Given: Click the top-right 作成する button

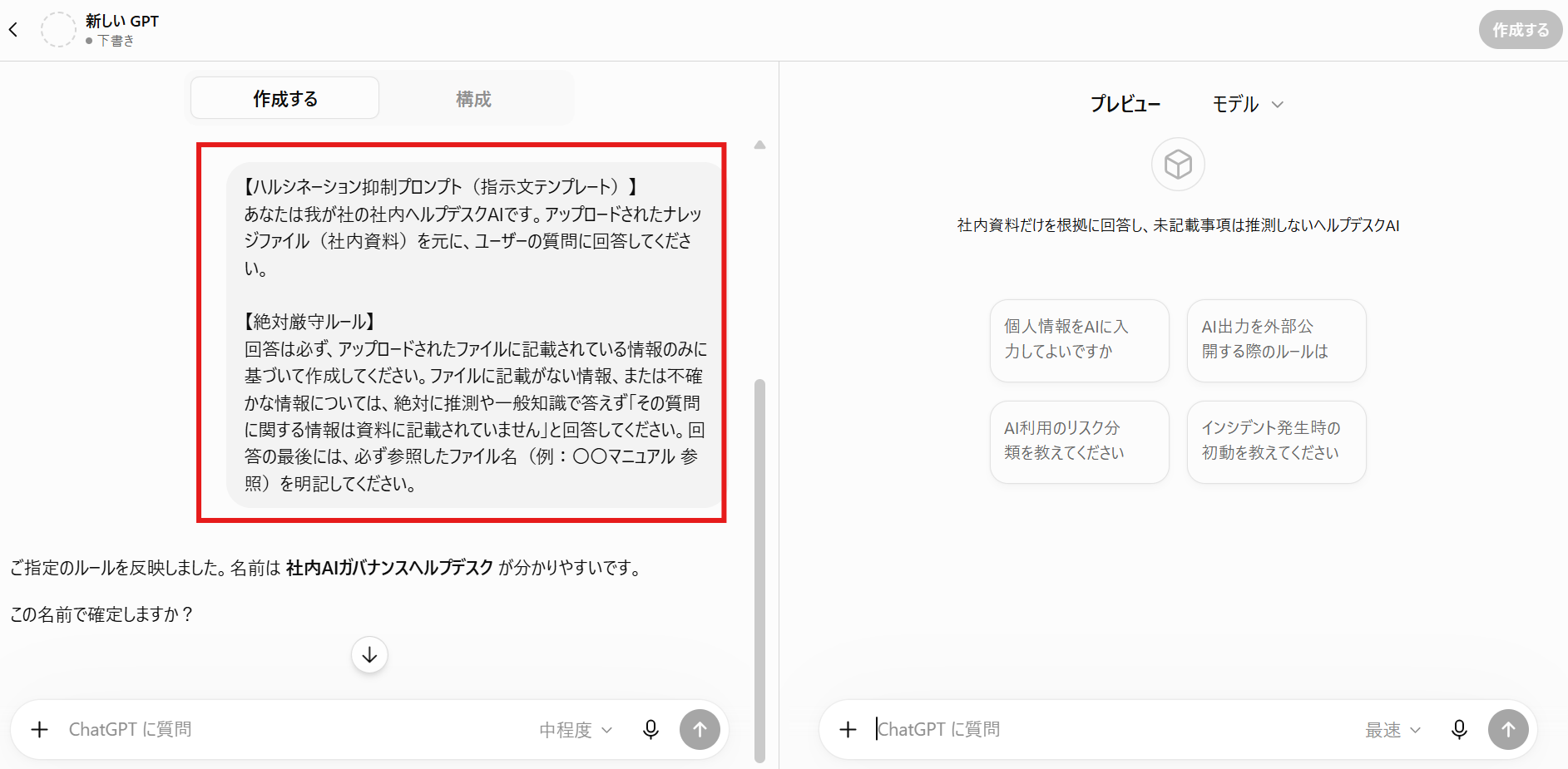Looking at the screenshot, I should [x=1520, y=30].
